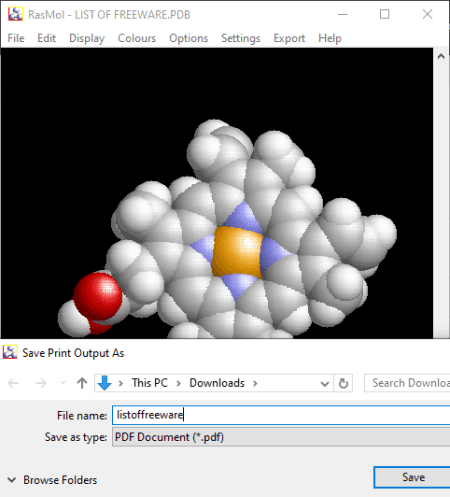The image size is (450, 497).
Task: Open the Display menu
Action: pos(87,38)
